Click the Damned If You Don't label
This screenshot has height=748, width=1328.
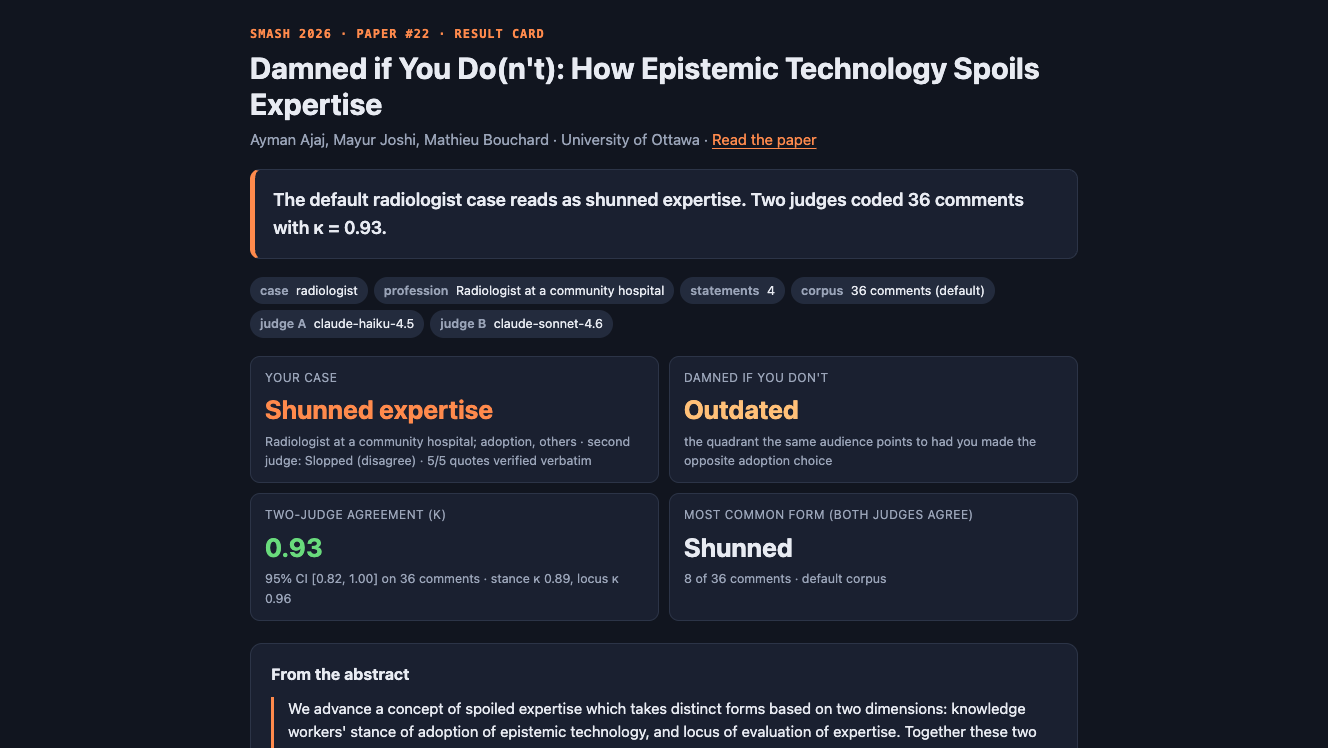click(756, 378)
